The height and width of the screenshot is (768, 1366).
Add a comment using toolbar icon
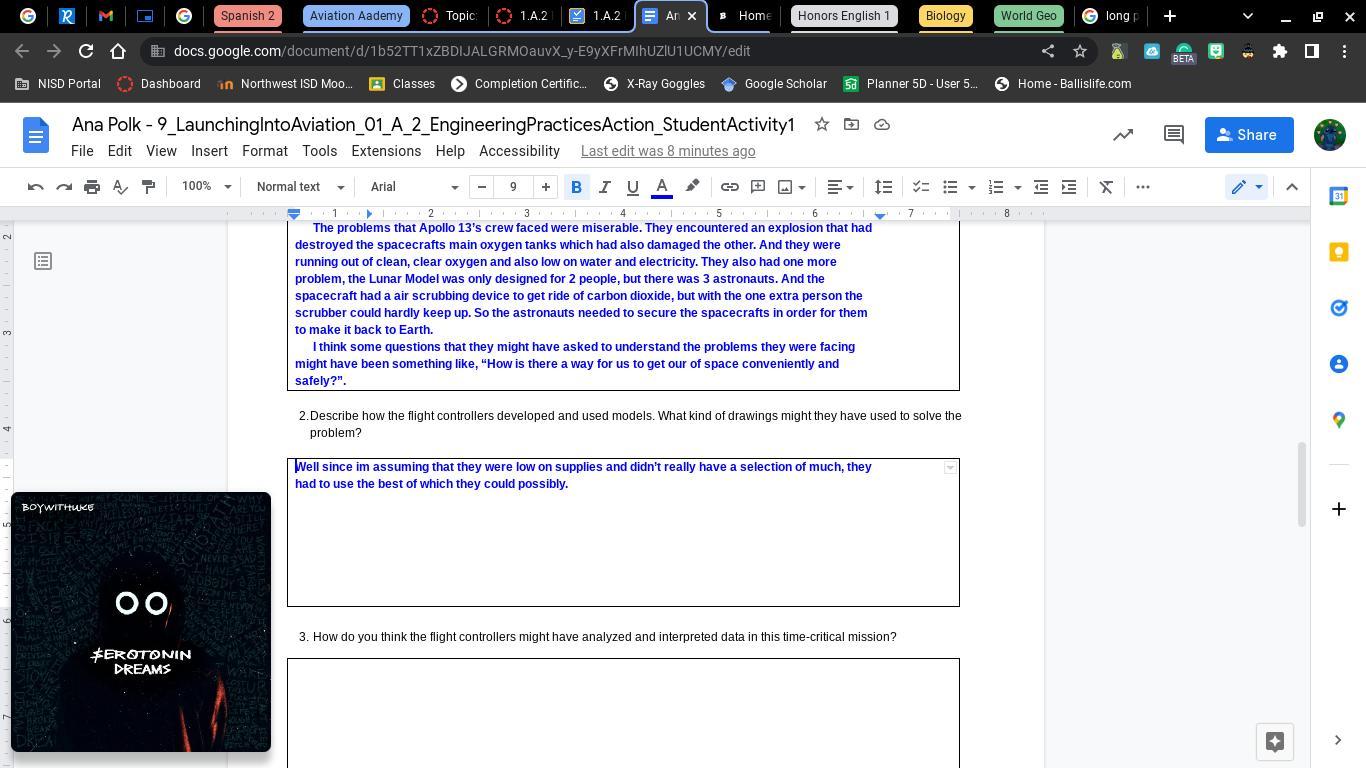[758, 187]
